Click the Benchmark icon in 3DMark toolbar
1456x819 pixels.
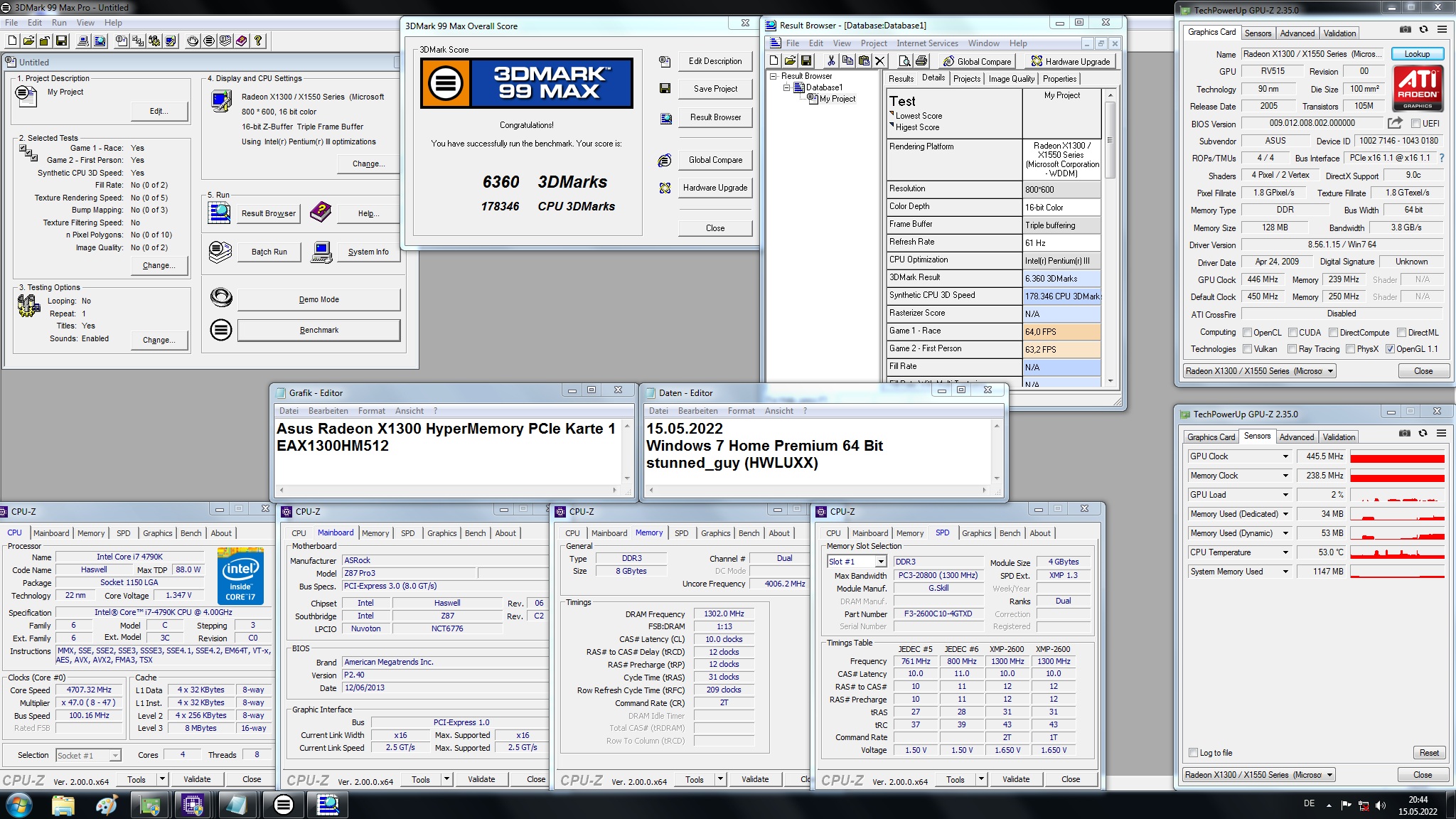tap(209, 41)
